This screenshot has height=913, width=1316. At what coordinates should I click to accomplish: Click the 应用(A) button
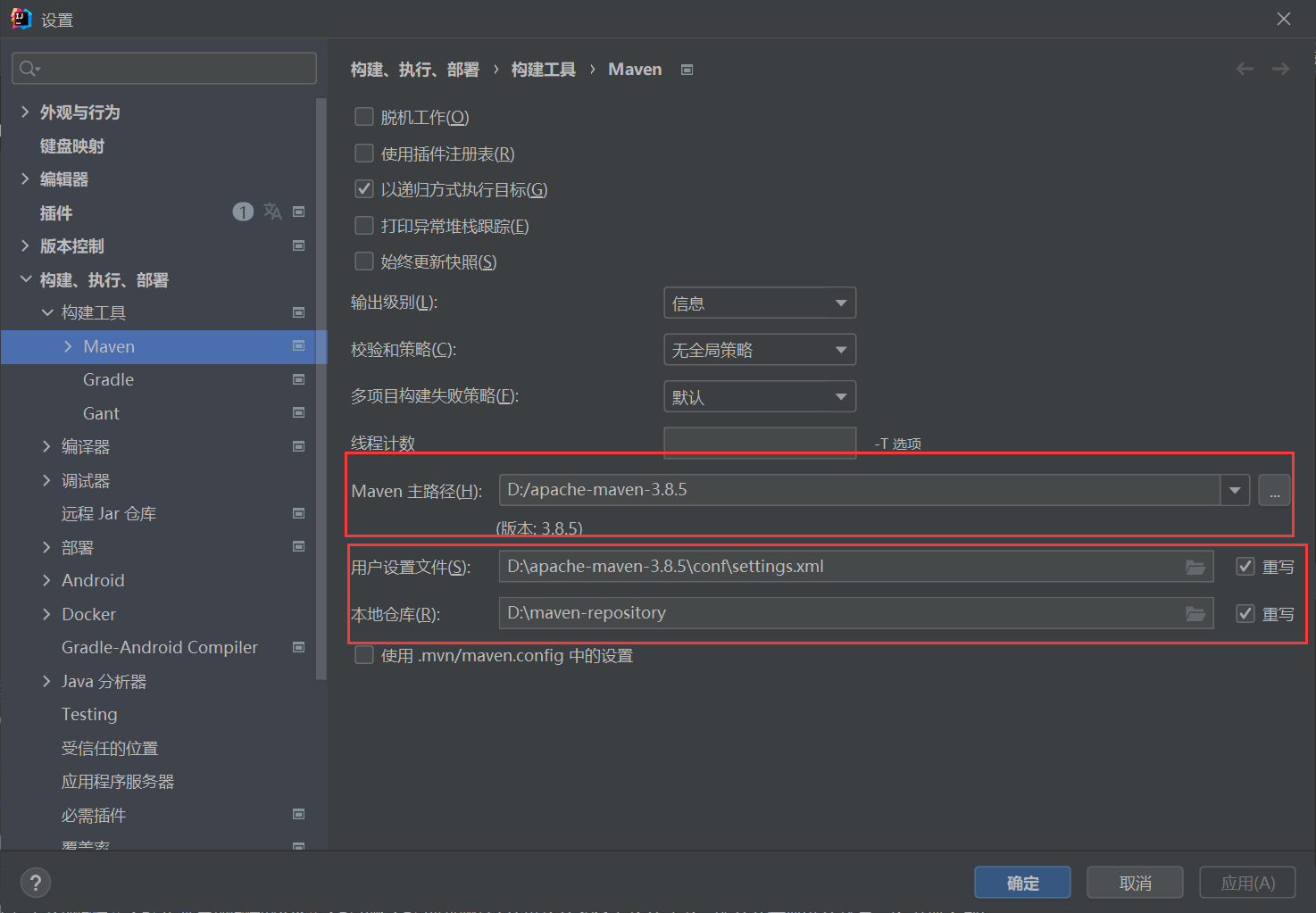tap(1247, 882)
